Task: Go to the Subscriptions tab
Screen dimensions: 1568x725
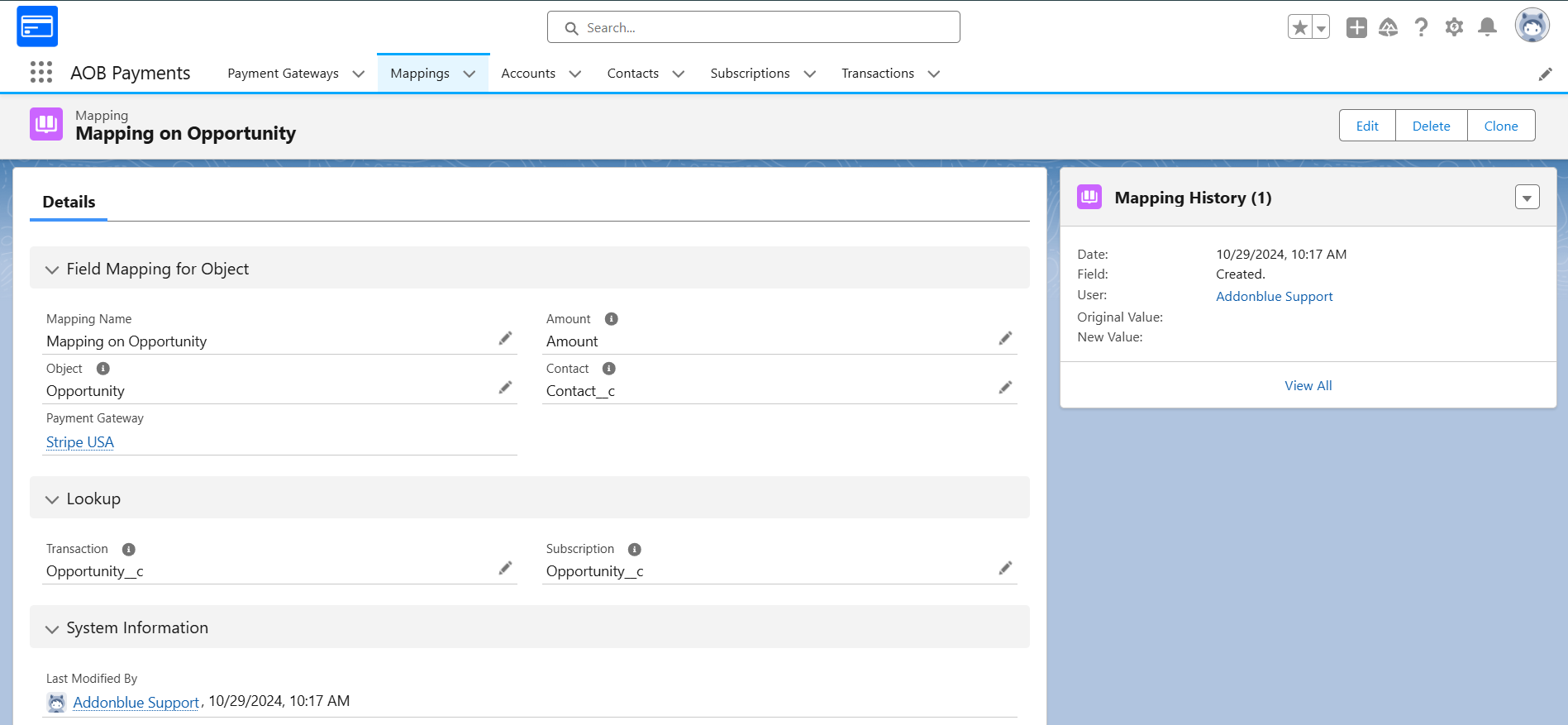Action: 750,74
